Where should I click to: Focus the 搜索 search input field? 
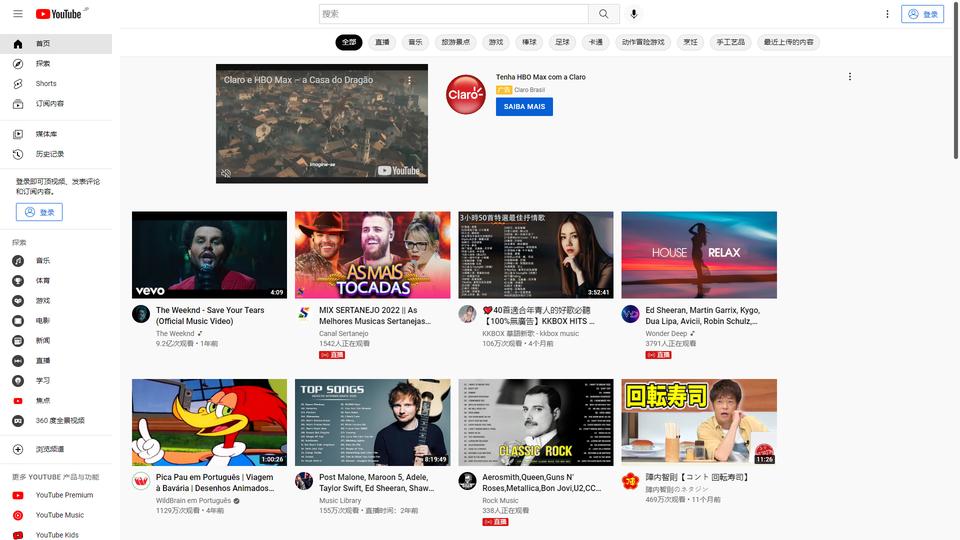(x=453, y=13)
